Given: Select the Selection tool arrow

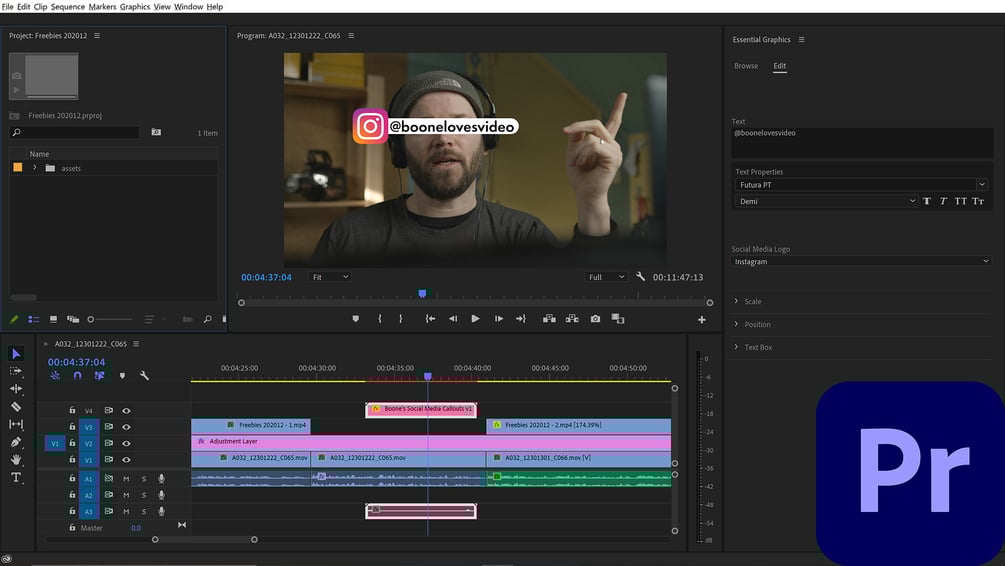Looking at the screenshot, I should [16, 354].
